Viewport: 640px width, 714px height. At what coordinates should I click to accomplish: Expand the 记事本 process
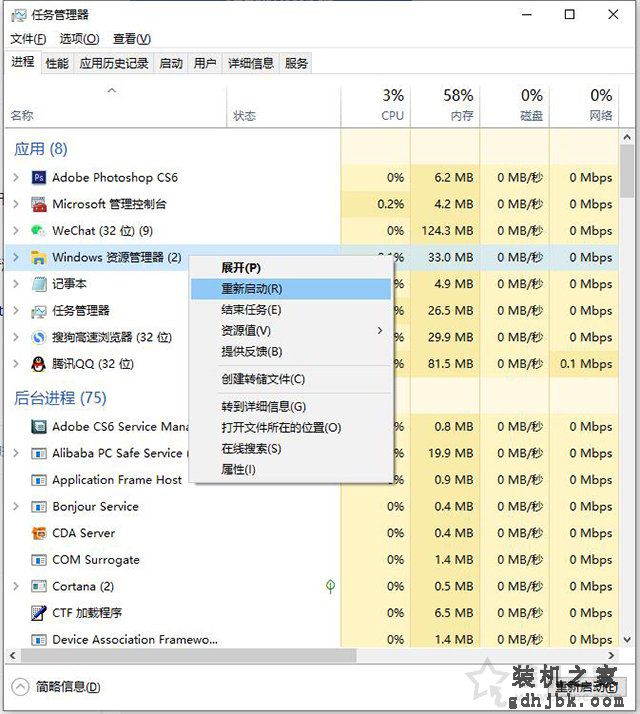pos(16,284)
